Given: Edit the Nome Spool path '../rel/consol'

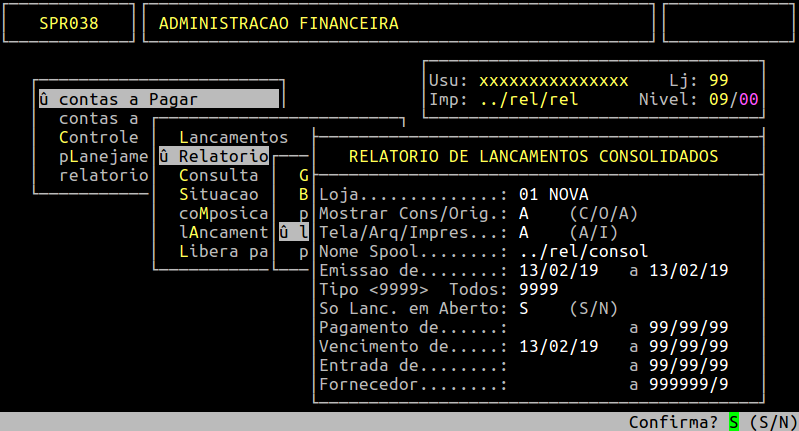Looking at the screenshot, I should tap(584, 251).
